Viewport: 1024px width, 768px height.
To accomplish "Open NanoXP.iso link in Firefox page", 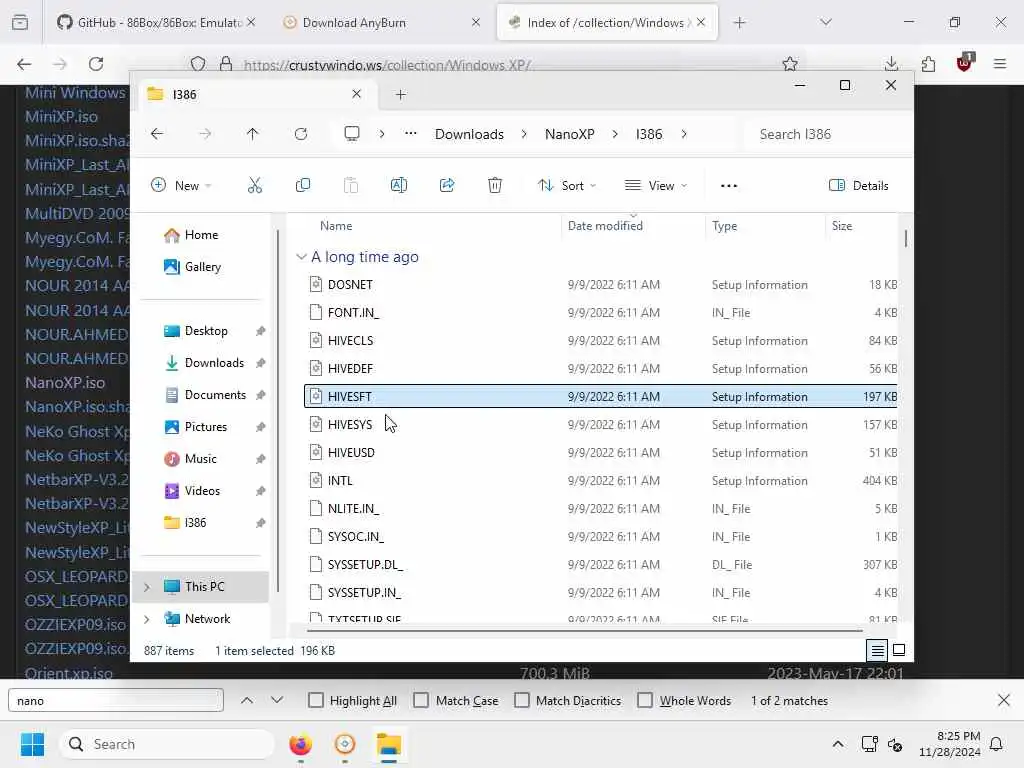I will pyautogui.click(x=65, y=383).
